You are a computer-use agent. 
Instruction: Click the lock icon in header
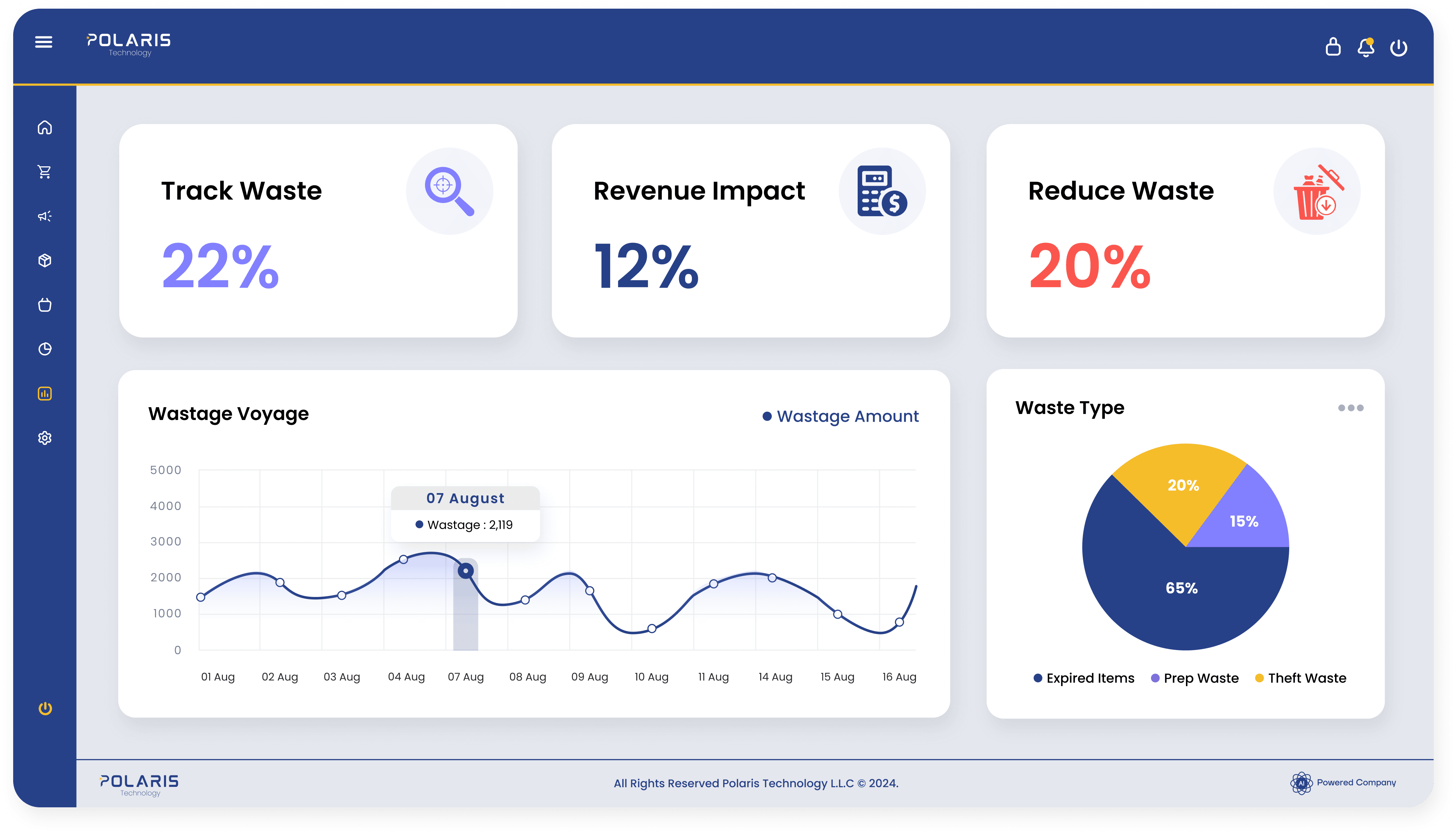click(x=1333, y=47)
